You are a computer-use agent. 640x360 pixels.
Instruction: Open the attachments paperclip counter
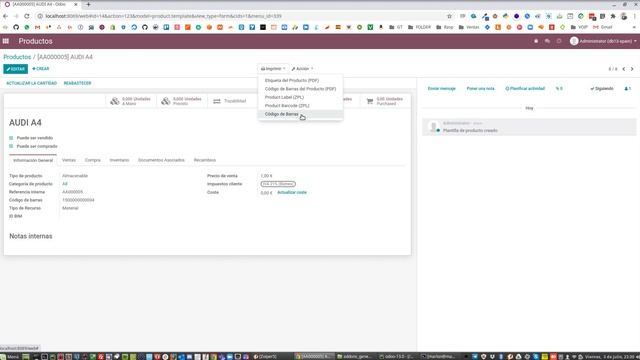coord(559,89)
